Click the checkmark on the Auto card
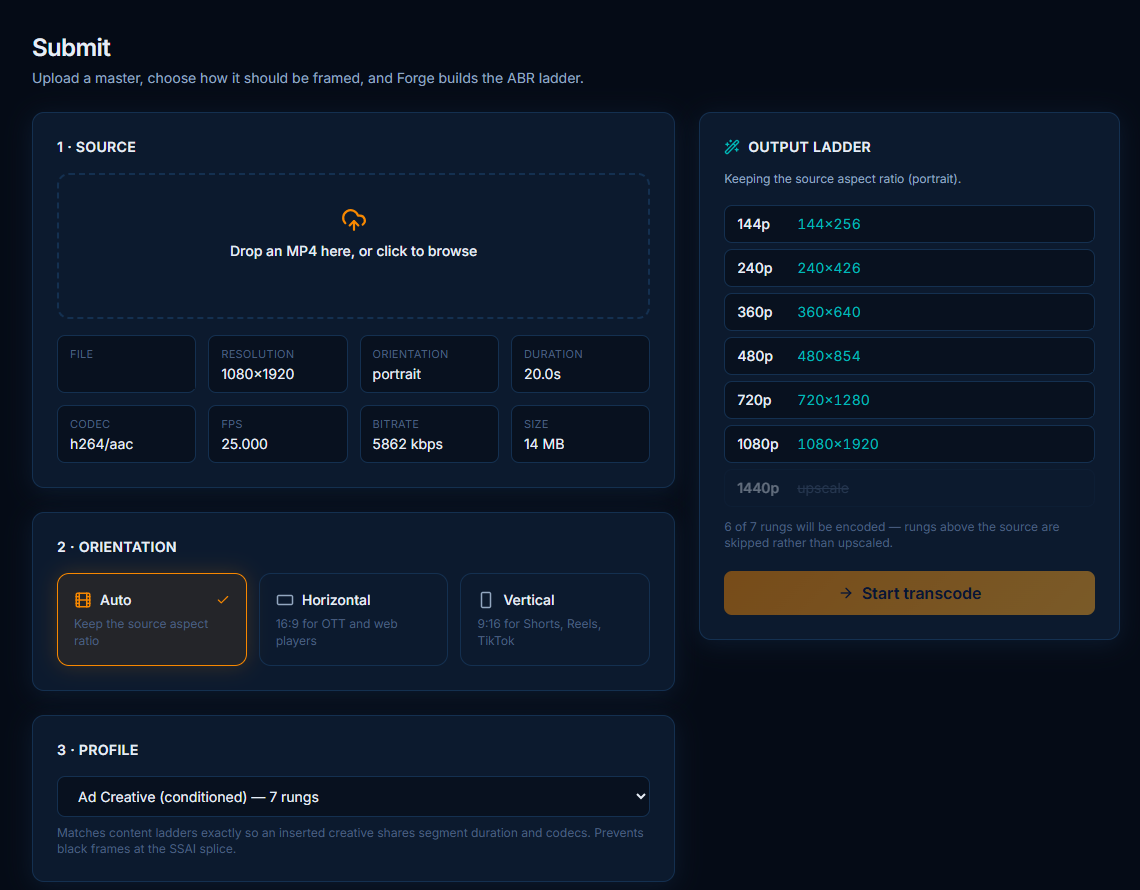1140x890 pixels. (223, 600)
